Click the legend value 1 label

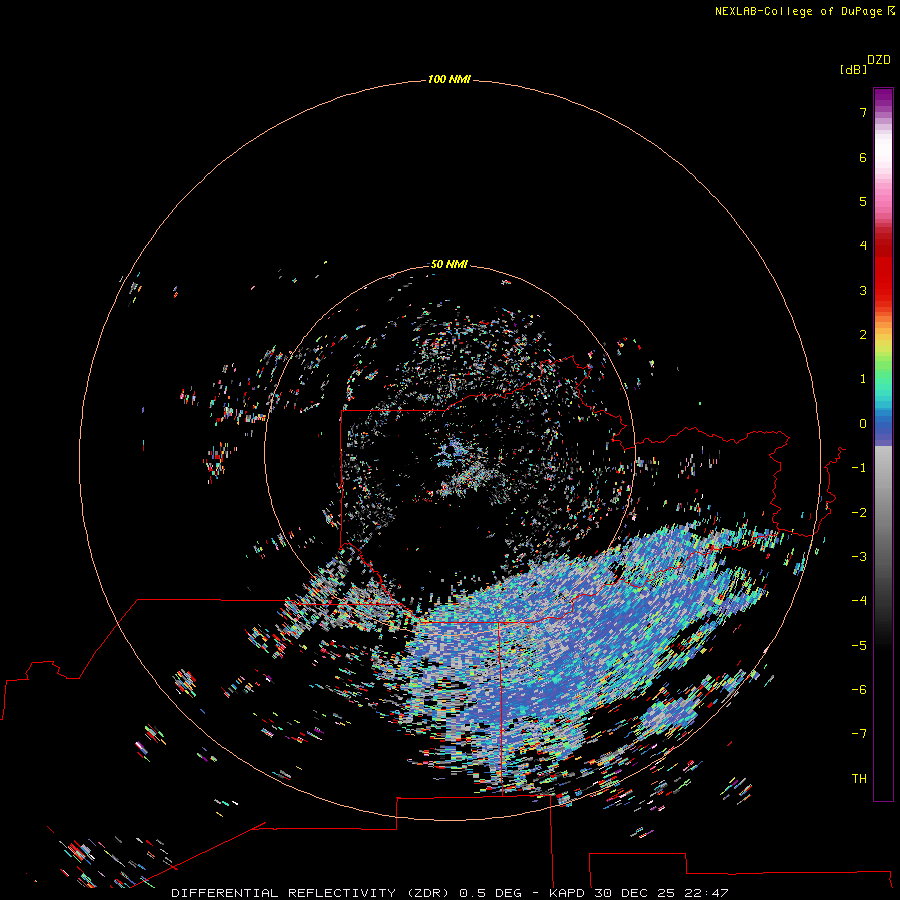click(x=863, y=379)
